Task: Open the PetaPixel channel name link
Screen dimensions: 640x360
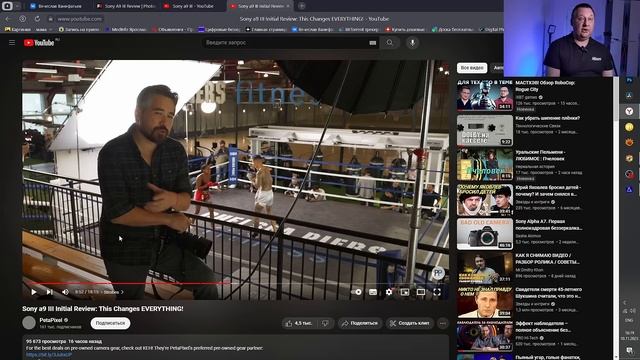Action: [51, 320]
